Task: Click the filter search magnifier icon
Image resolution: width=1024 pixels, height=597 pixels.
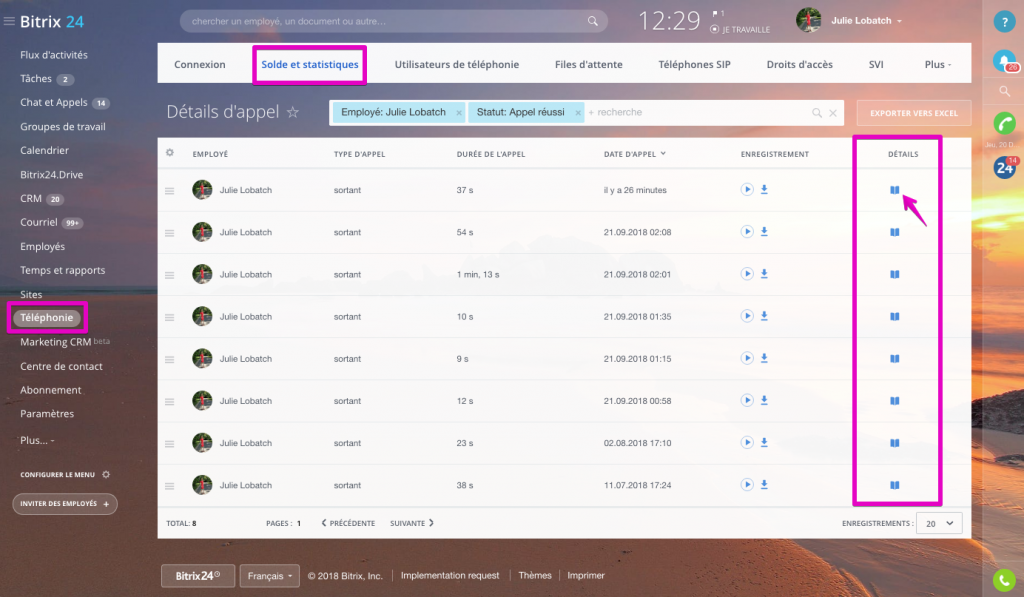Action: coord(816,113)
